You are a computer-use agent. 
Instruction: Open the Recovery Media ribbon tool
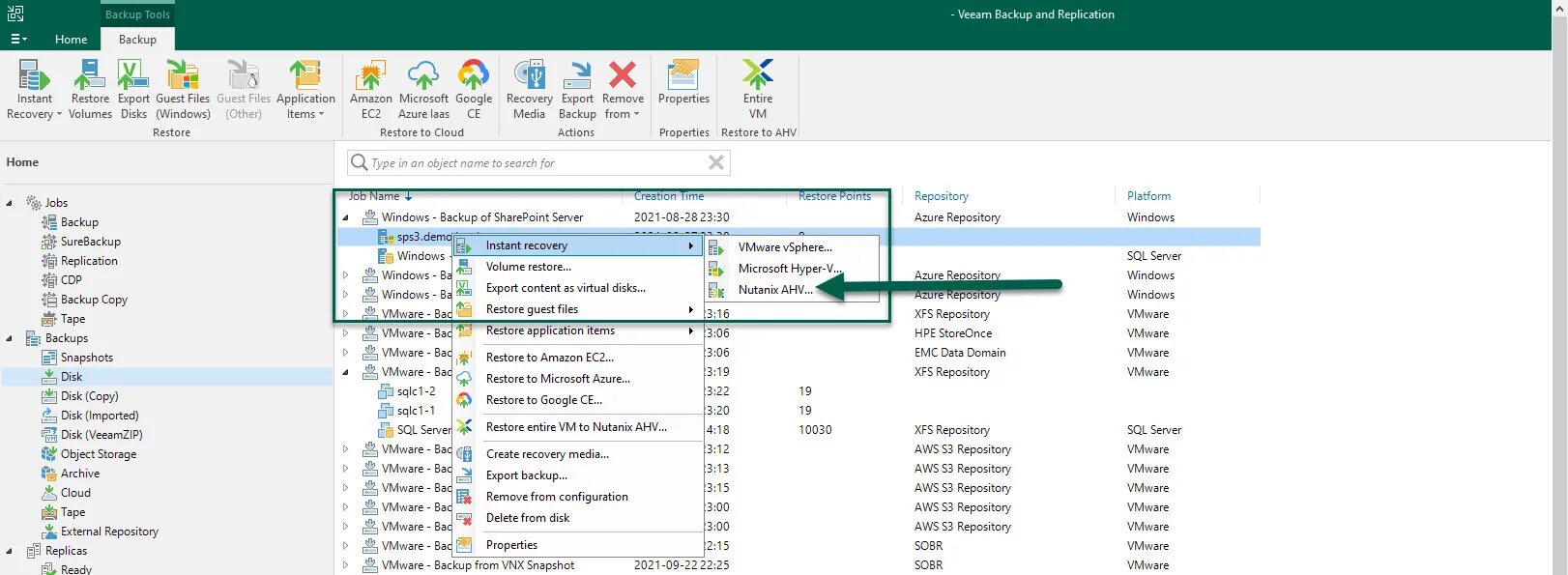[529, 89]
